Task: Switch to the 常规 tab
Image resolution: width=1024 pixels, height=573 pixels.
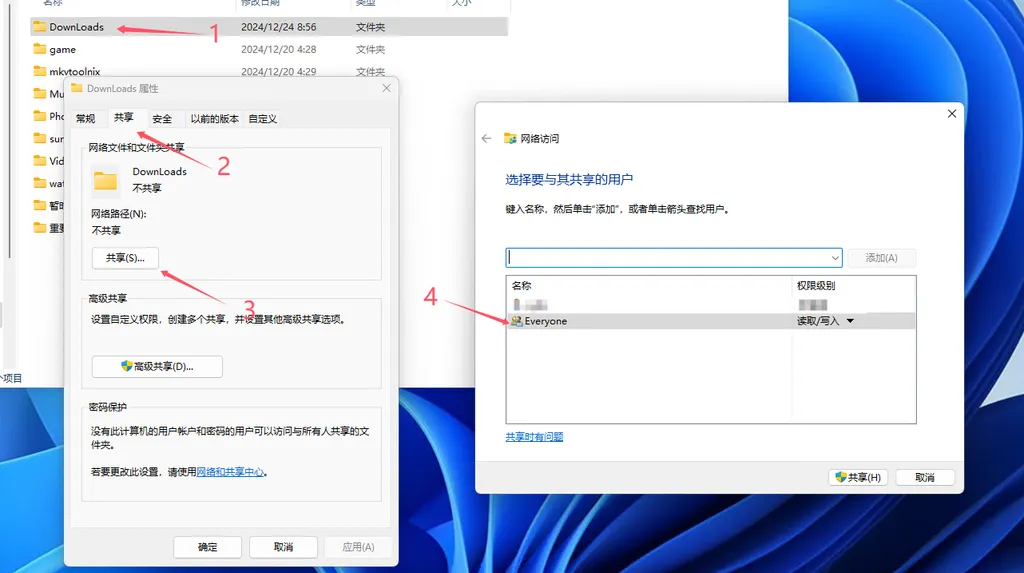Action: pyautogui.click(x=86, y=119)
